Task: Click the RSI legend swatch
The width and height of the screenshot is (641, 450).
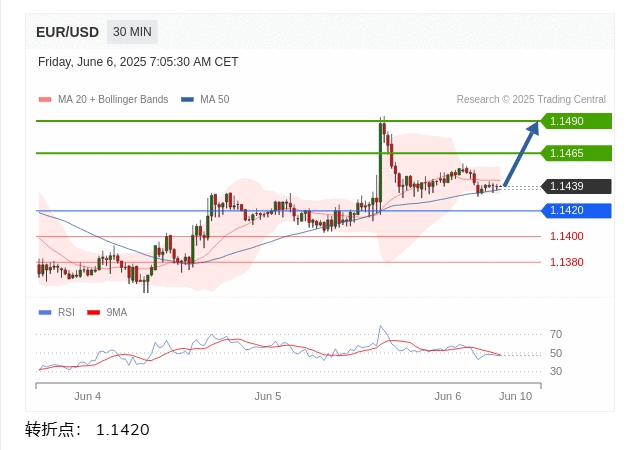Action: (45, 312)
